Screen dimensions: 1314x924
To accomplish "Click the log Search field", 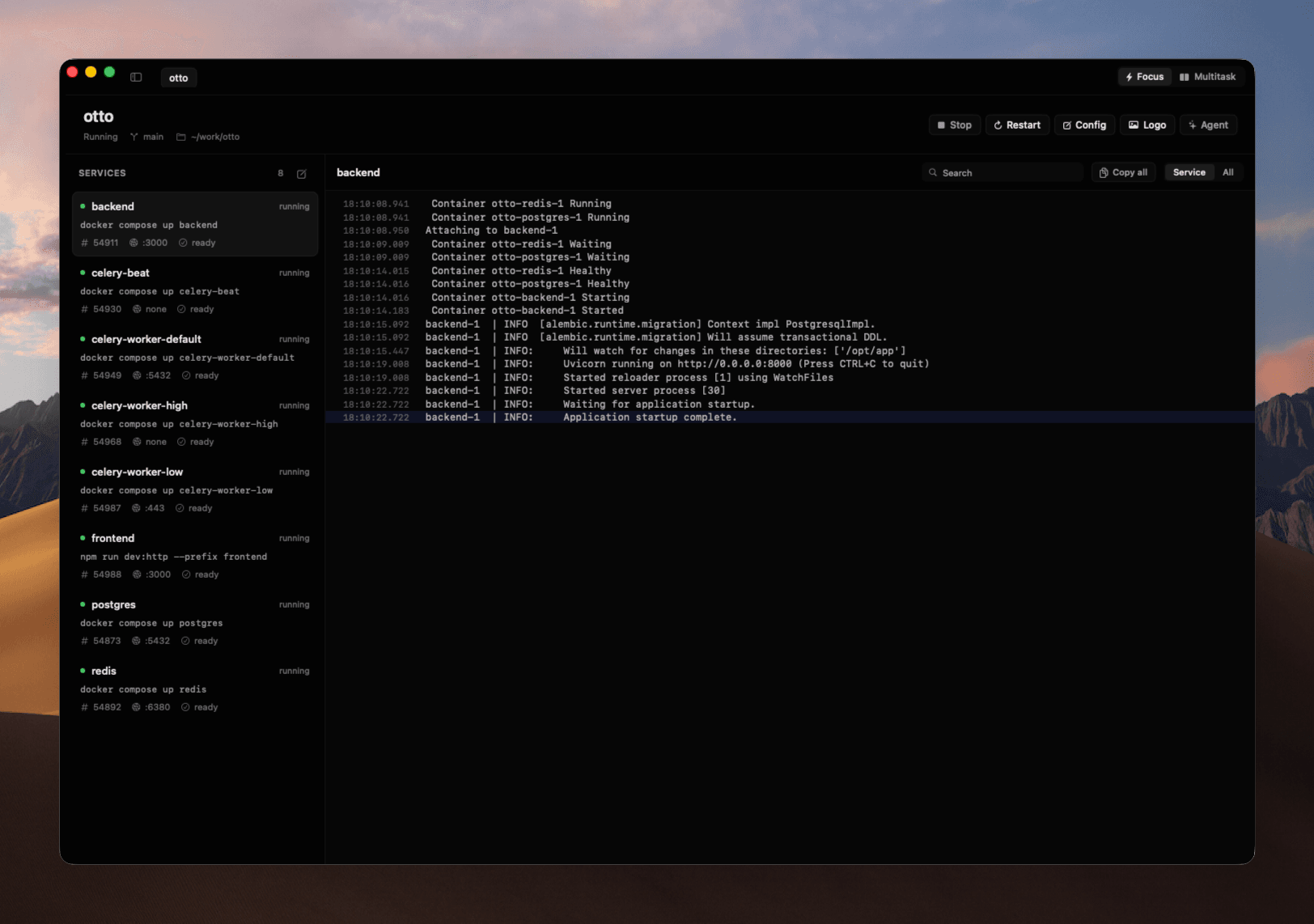I will tap(1002, 172).
